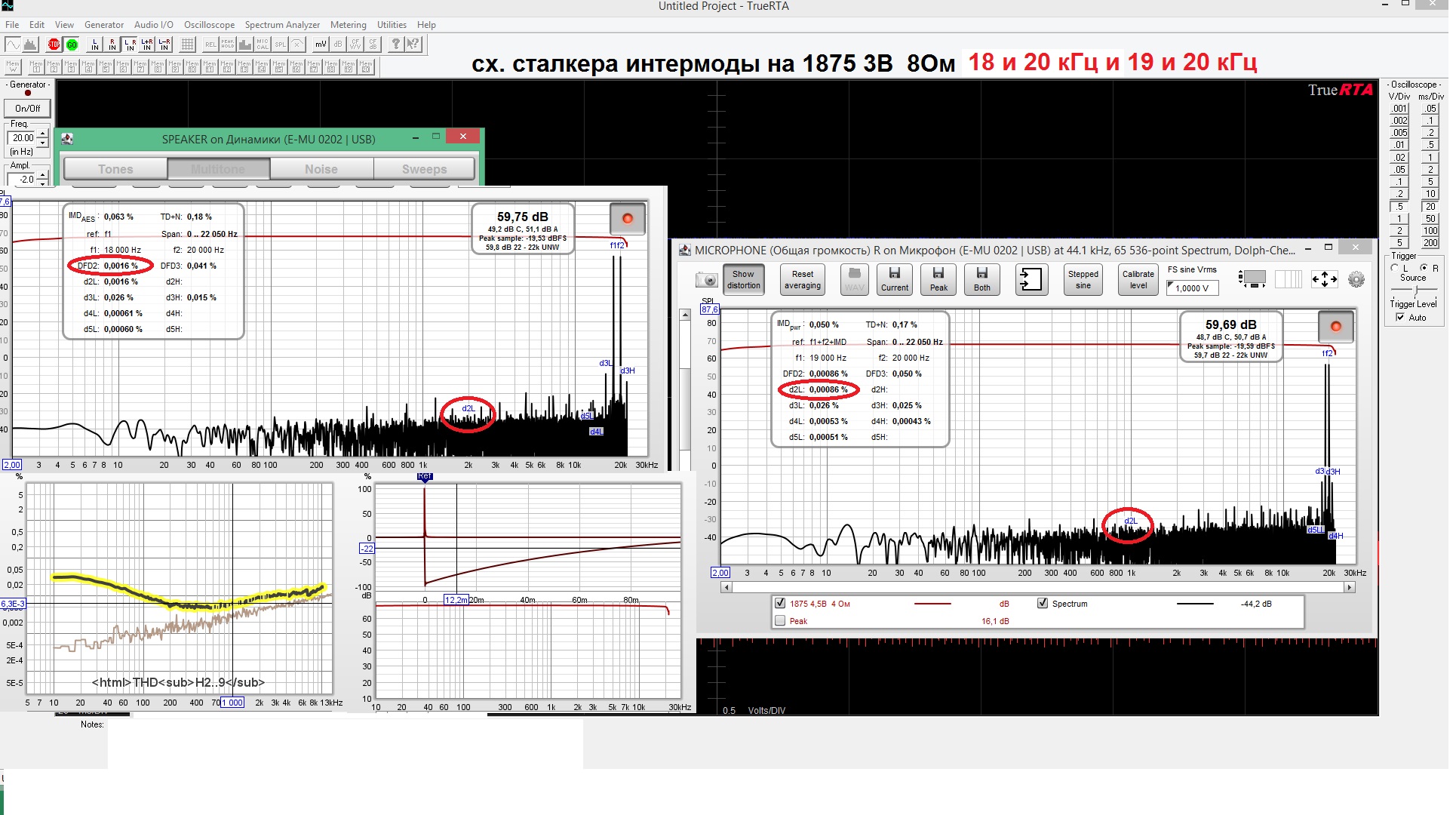The image size is (1456, 815).
Task: Toggle the Auto trigger level checkbox
Action: coord(1400,318)
